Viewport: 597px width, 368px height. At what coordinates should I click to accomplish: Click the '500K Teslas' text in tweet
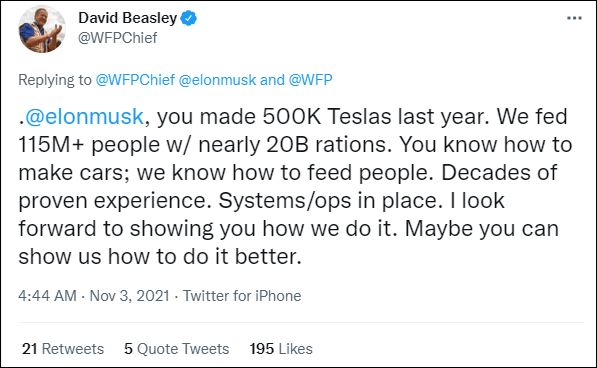[x=327, y=116]
